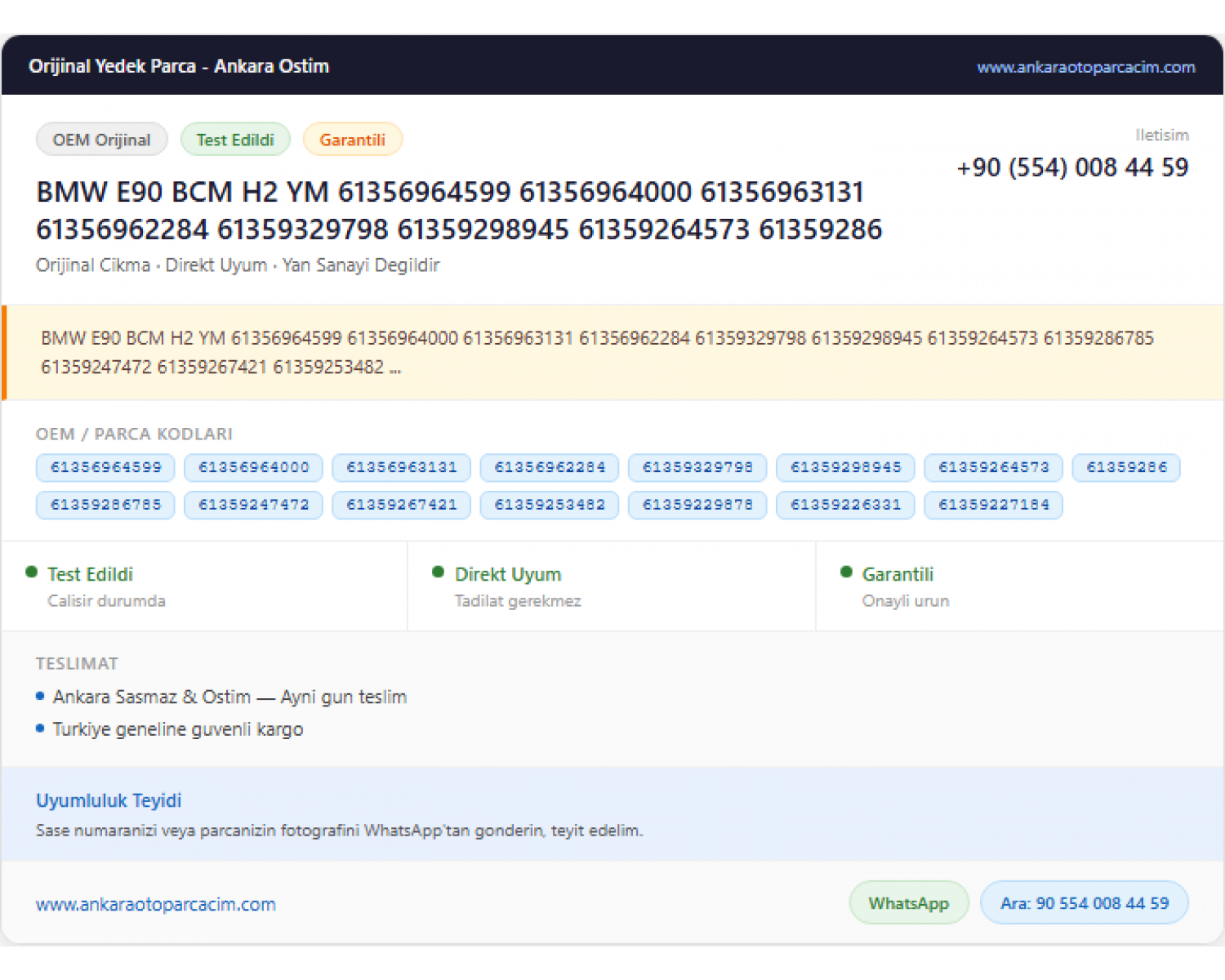Click the green dot beside Garantili feature

(846, 572)
